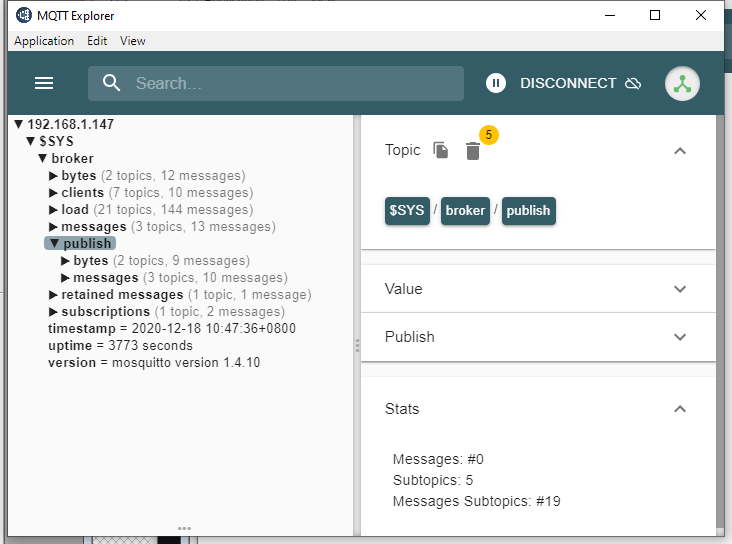Expand the clients topic node
Image resolution: width=732 pixels, height=544 pixels.
pyautogui.click(x=54, y=193)
